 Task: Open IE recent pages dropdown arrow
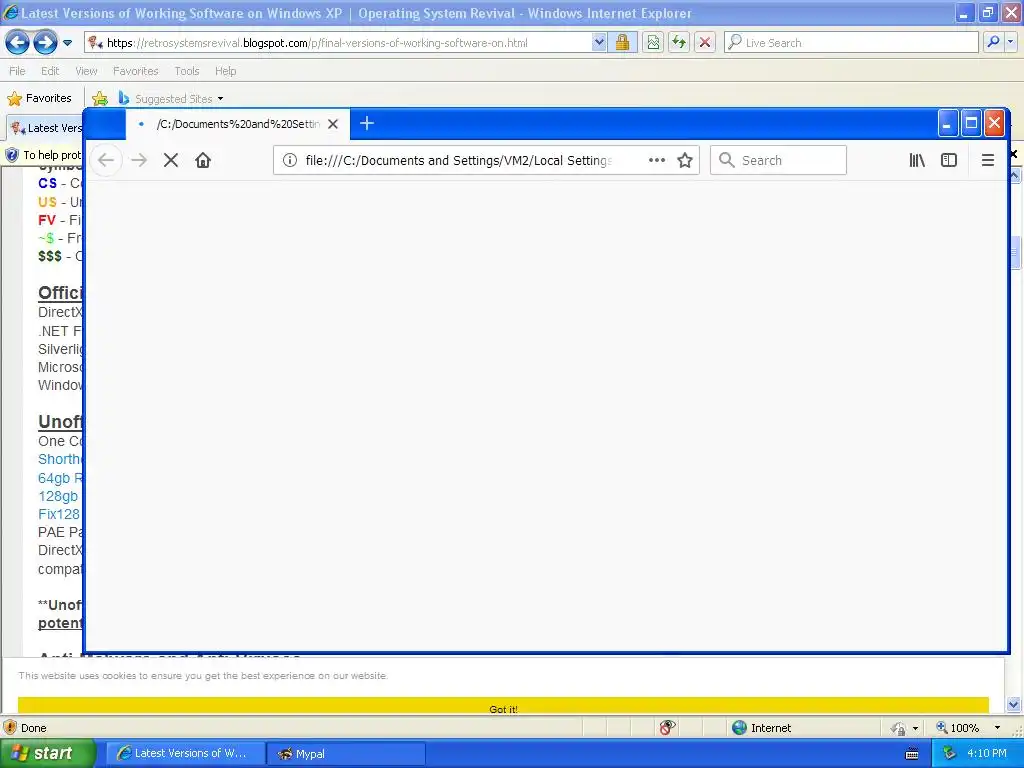pyautogui.click(x=67, y=43)
